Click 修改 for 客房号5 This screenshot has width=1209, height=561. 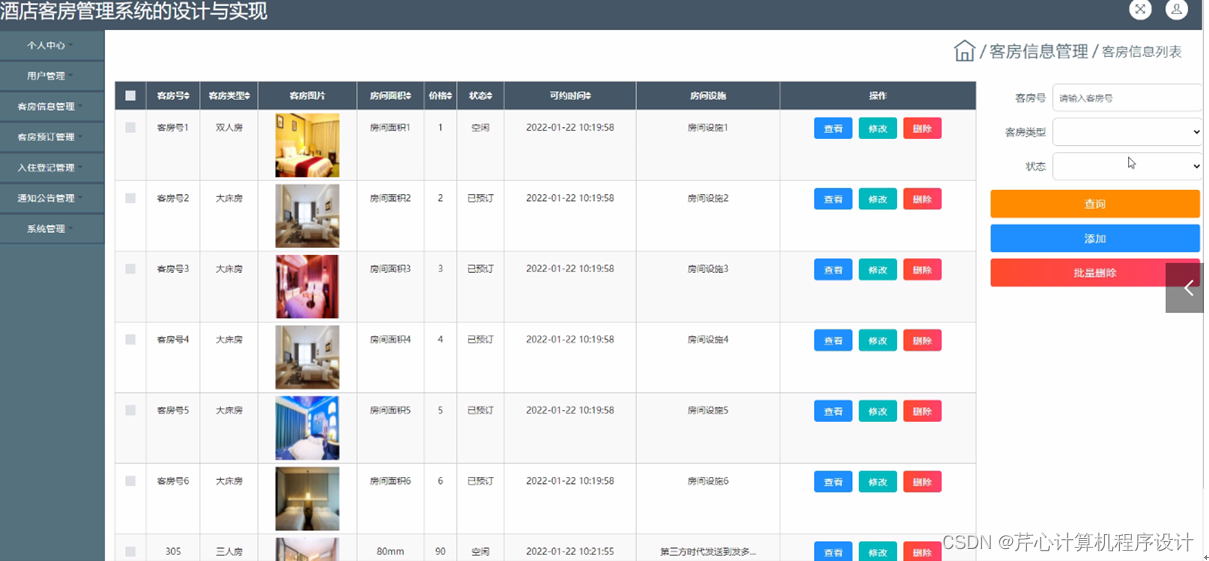pyautogui.click(x=878, y=411)
